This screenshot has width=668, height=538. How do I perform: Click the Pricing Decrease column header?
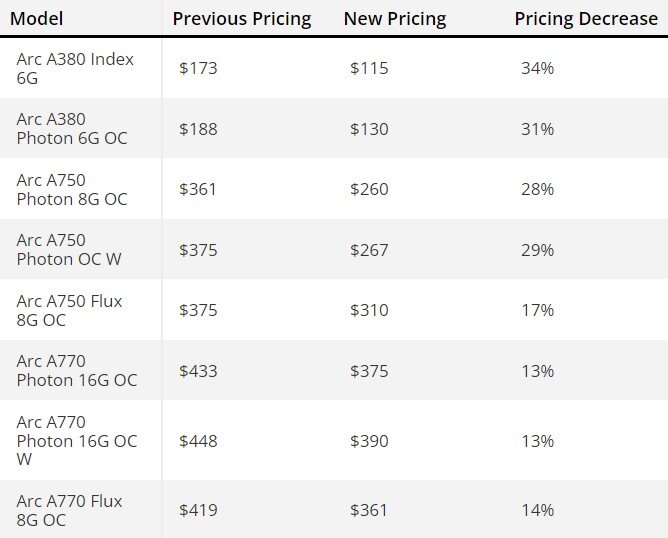click(586, 19)
